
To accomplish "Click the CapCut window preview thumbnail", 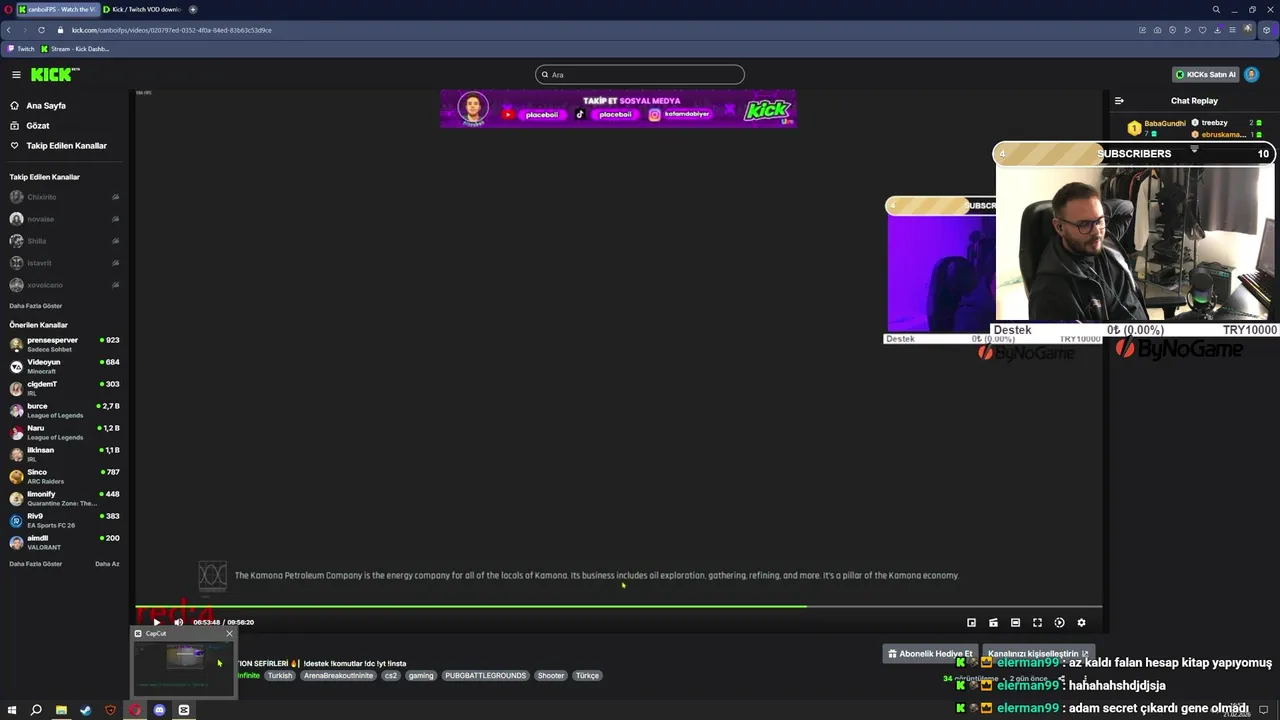I will (x=184, y=667).
